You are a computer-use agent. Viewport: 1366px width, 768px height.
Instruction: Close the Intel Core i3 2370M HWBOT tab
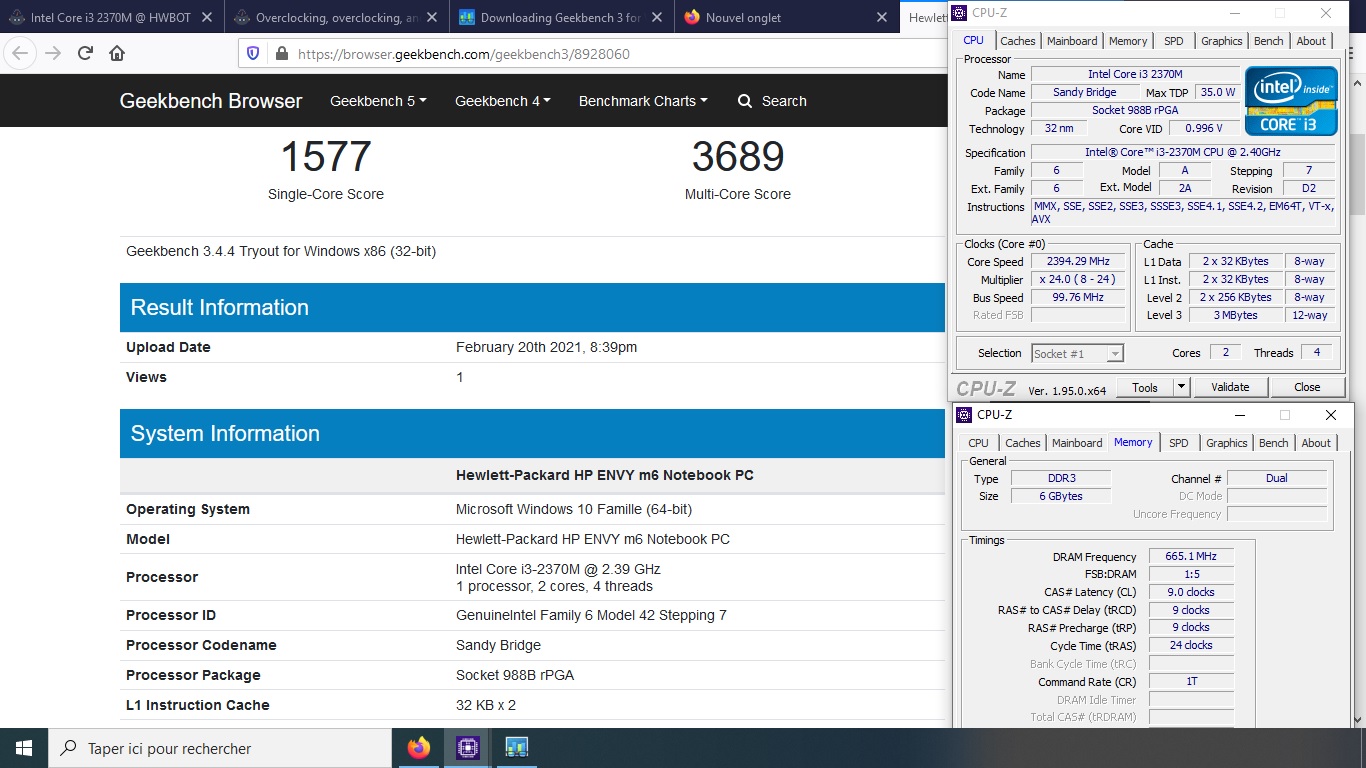click(207, 17)
